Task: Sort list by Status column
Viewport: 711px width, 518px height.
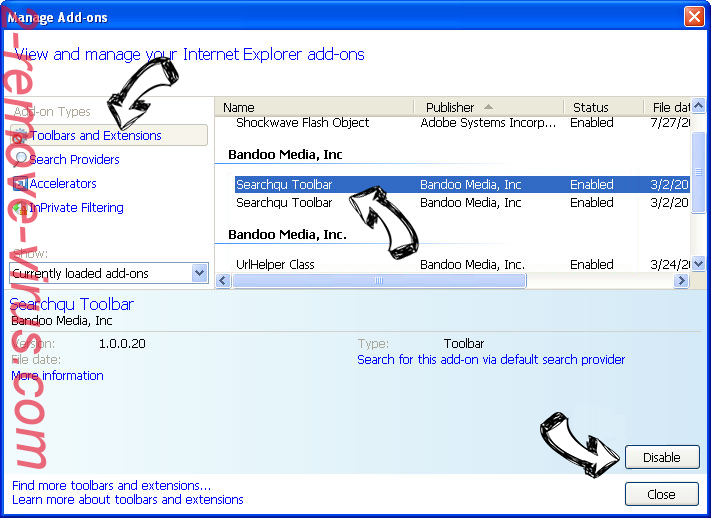Action: pyautogui.click(x=604, y=108)
